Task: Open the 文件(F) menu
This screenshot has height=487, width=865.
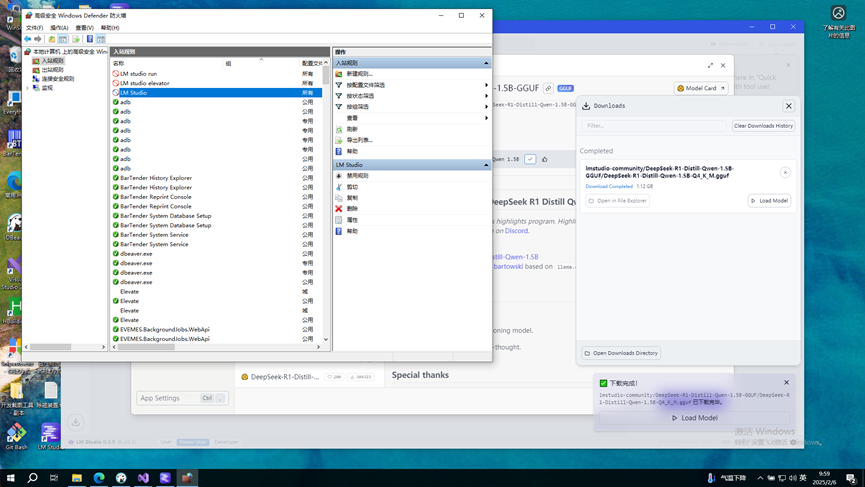Action: pos(34,28)
